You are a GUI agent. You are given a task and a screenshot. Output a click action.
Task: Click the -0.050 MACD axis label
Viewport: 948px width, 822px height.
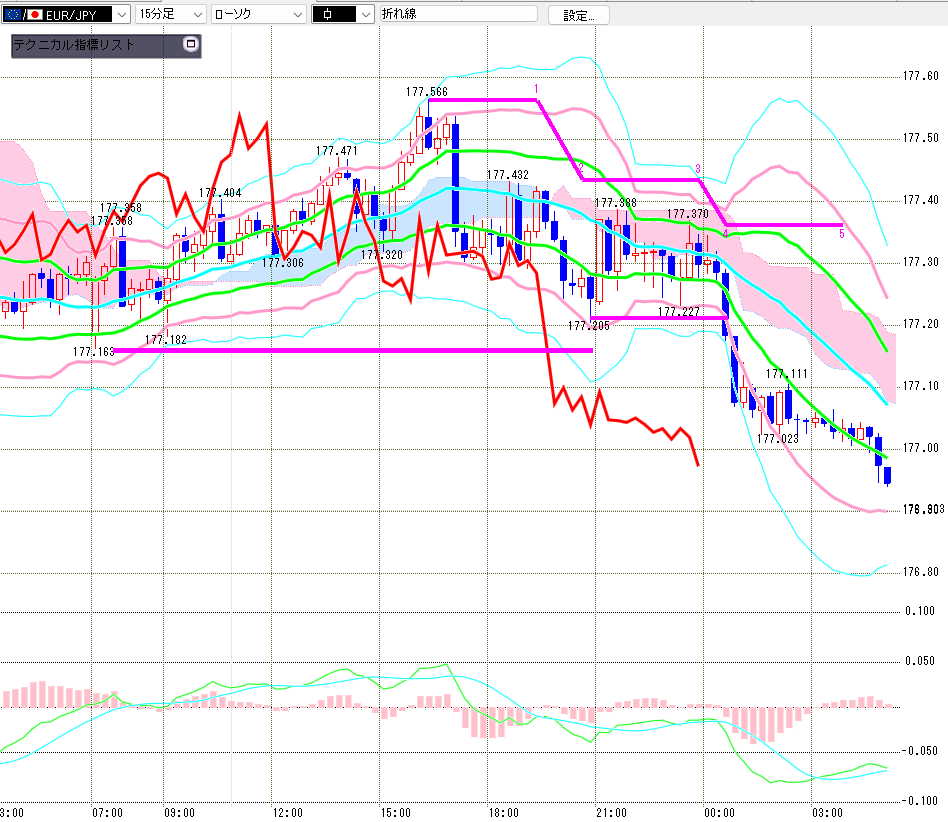(919, 751)
